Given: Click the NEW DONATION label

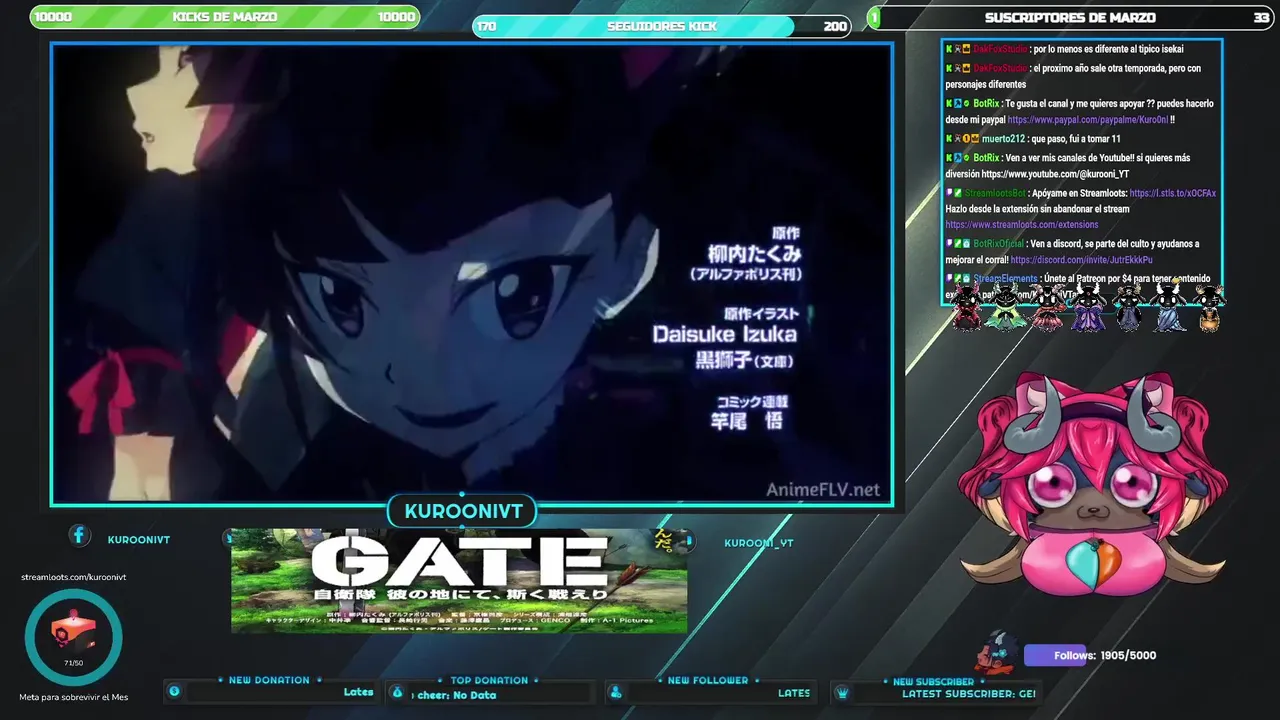Looking at the screenshot, I should (269, 680).
